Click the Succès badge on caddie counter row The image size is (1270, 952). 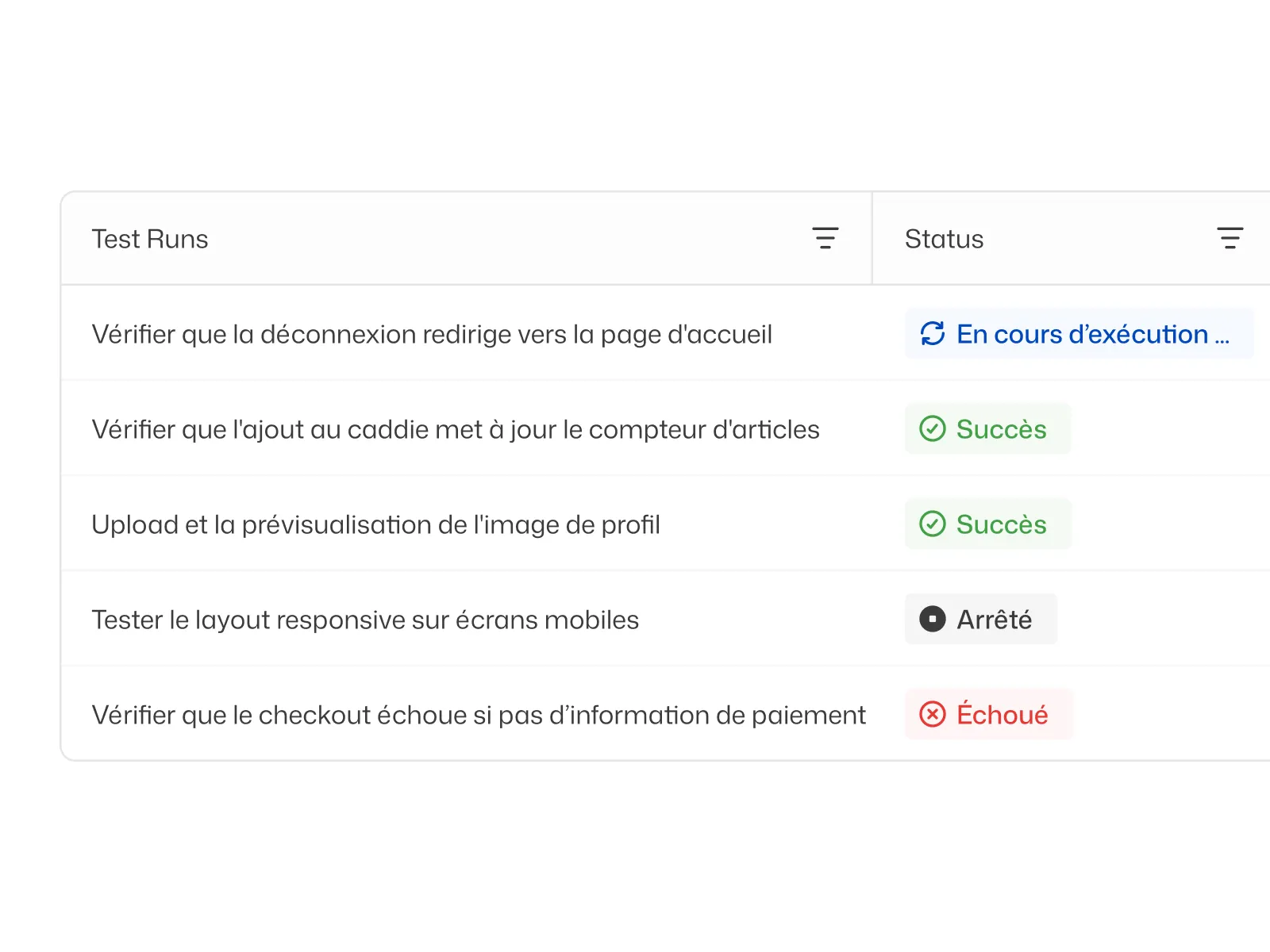pos(987,429)
